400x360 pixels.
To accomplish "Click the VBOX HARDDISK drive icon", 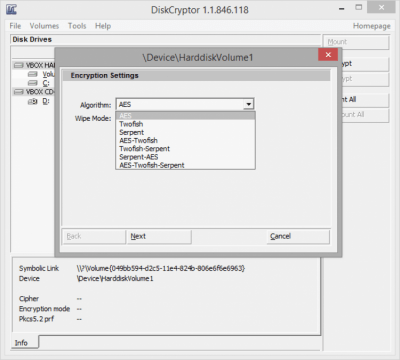I will tap(19, 65).
